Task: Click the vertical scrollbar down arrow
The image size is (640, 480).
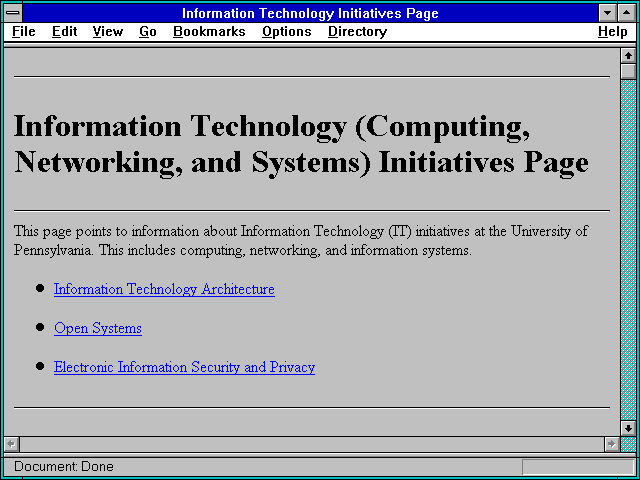Action: coord(628,428)
